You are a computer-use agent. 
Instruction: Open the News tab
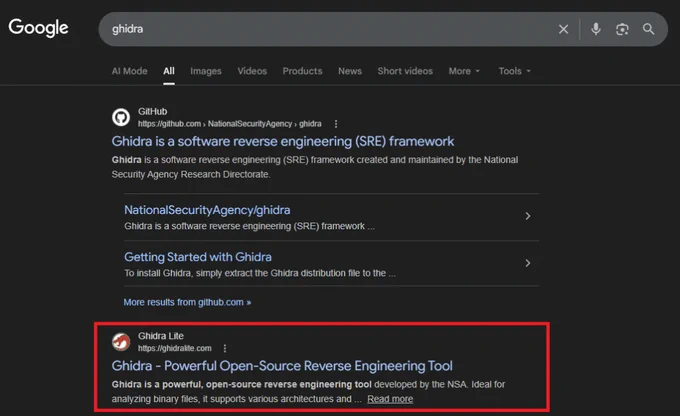click(x=350, y=71)
